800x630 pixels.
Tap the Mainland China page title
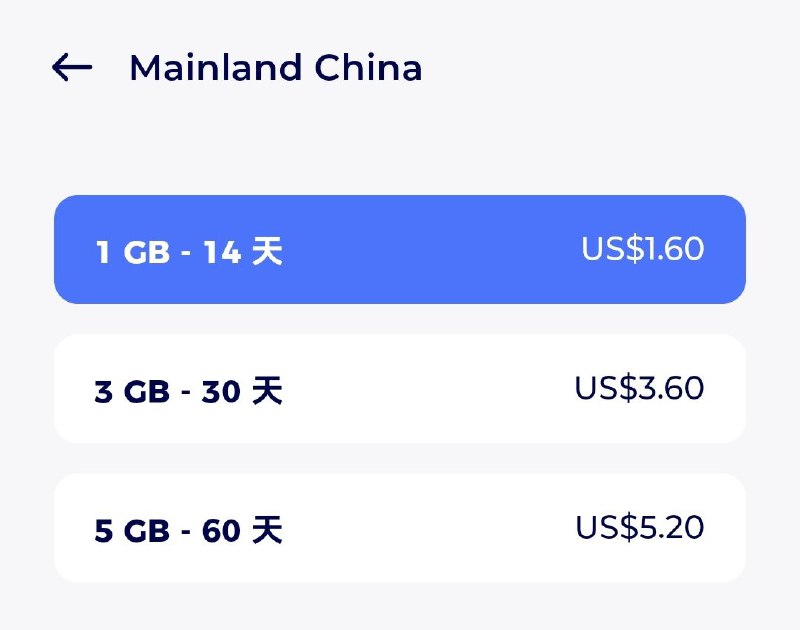[x=275, y=68]
